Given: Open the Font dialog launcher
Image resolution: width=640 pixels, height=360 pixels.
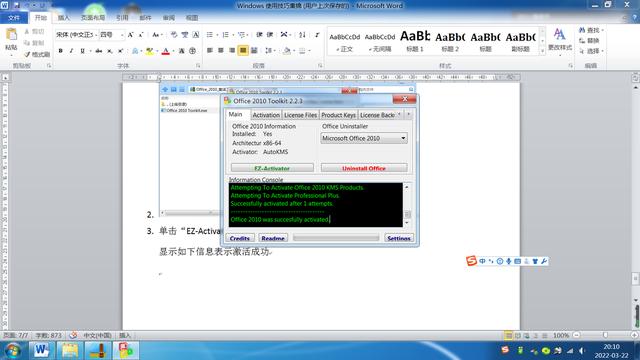Looking at the screenshot, I should pyautogui.click(x=198, y=66).
